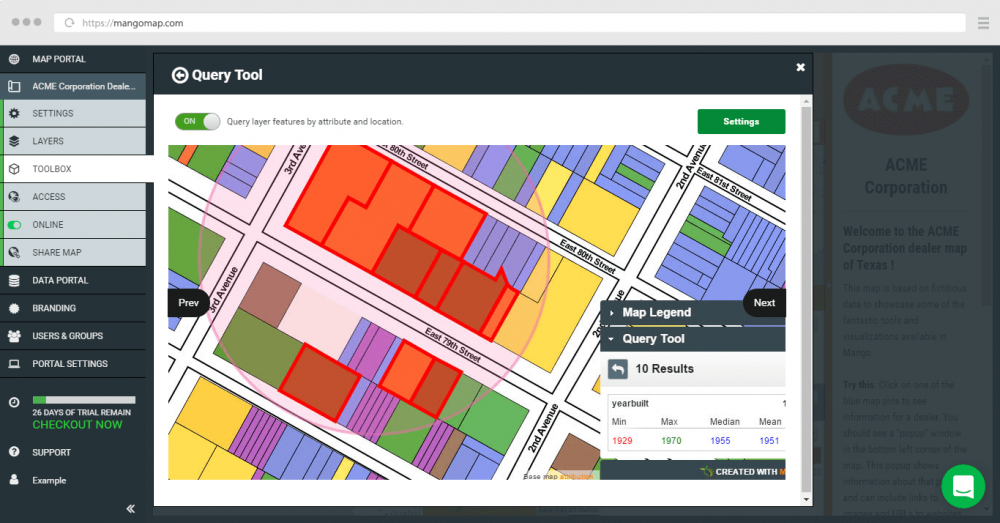The width and height of the screenshot is (1000, 523).
Task: Click the Toolbox cube icon
Action: click(x=14, y=169)
